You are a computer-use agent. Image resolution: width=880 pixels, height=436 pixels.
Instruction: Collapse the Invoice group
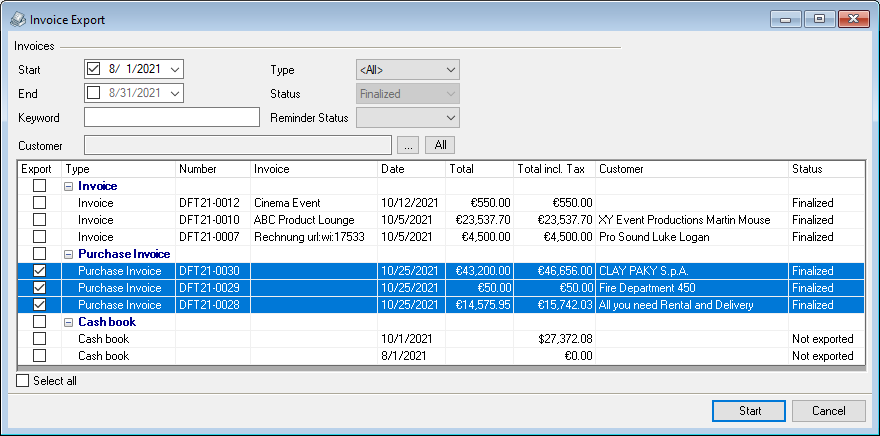(69, 186)
